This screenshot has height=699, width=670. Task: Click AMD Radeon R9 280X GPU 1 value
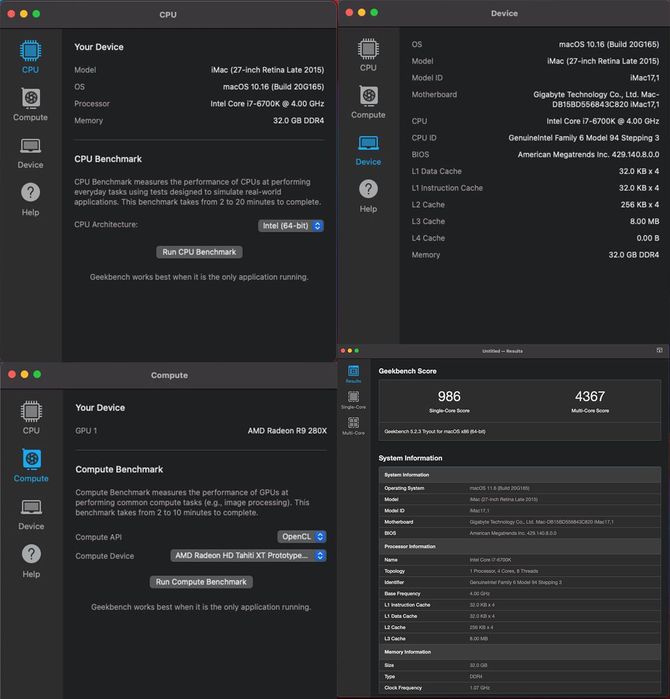click(287, 431)
